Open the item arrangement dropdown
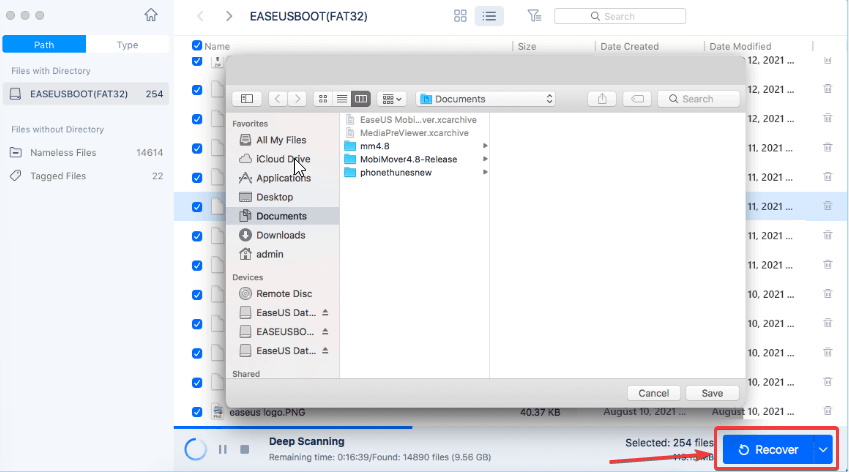The width and height of the screenshot is (849, 472). point(391,99)
